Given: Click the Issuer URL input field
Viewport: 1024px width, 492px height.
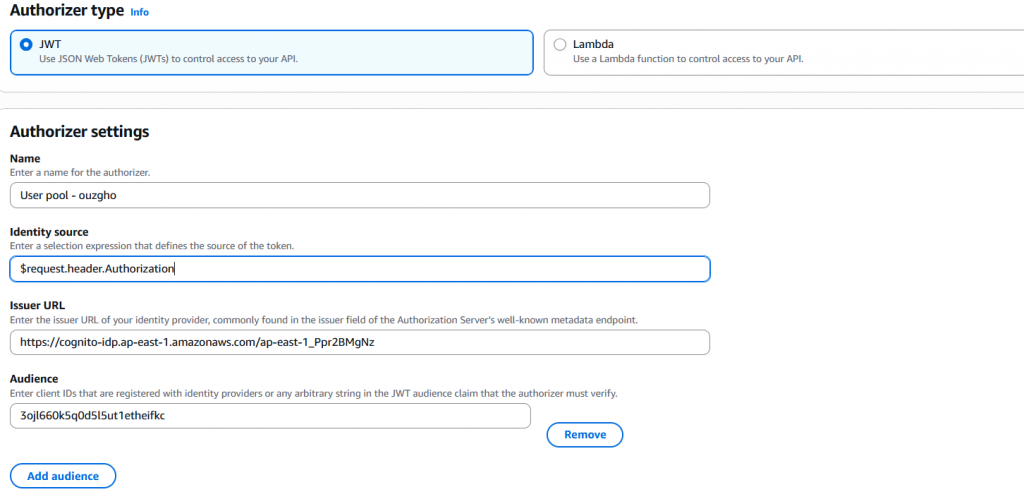Looking at the screenshot, I should (359, 342).
